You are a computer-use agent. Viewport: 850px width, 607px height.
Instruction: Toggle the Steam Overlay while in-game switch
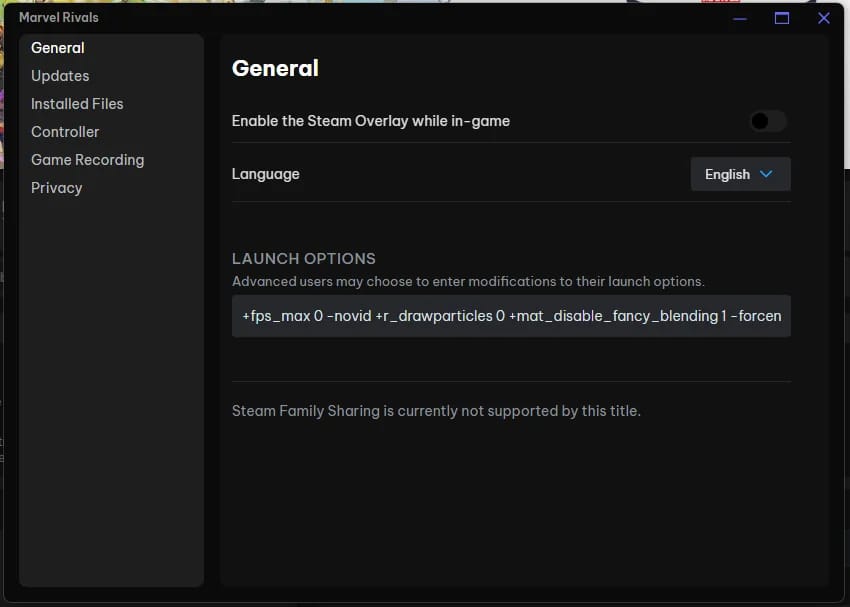click(768, 121)
